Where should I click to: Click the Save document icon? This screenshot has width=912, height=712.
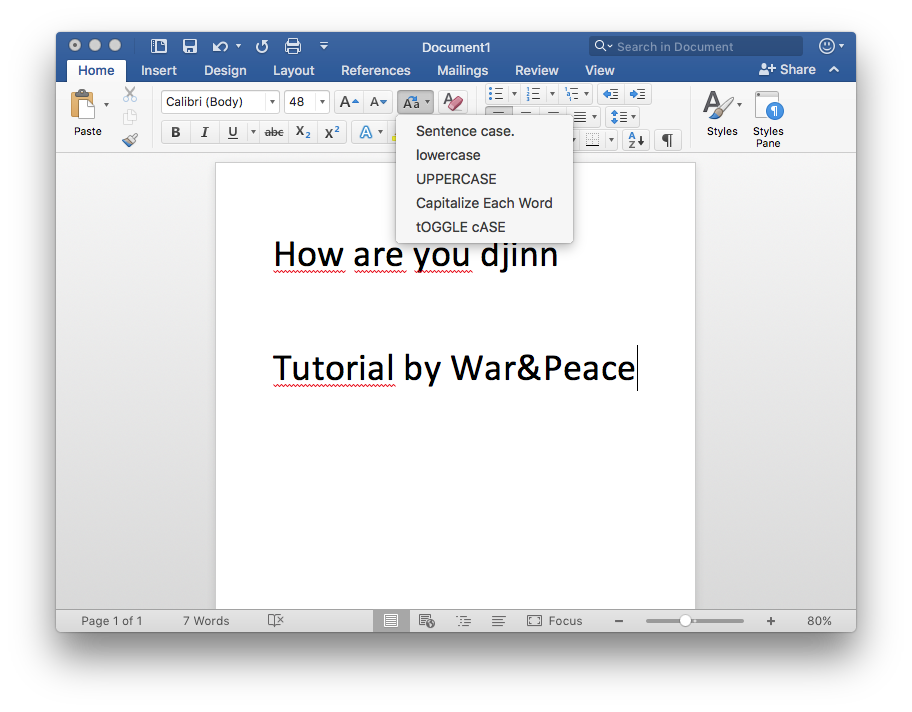pos(190,46)
